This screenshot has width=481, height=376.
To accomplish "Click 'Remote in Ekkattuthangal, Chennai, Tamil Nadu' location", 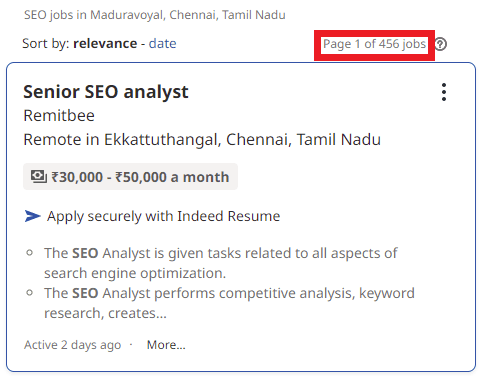I will (202, 139).
